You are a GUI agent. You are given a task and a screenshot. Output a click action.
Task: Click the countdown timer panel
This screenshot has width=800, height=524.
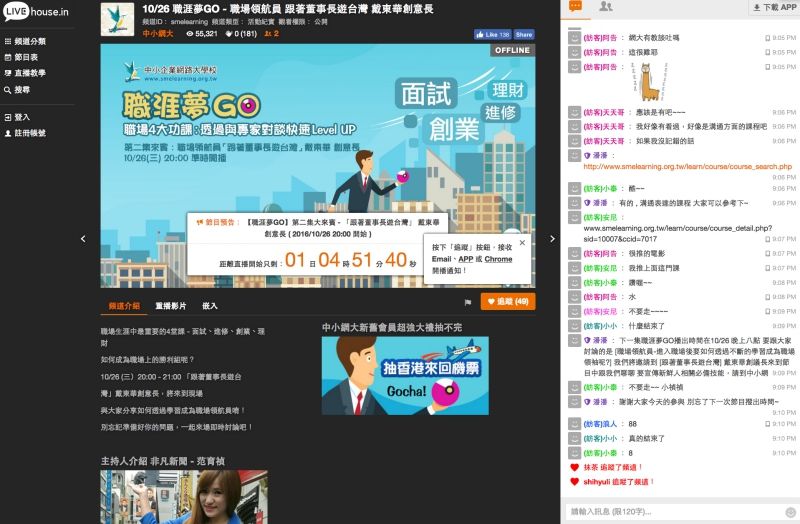[x=317, y=244]
